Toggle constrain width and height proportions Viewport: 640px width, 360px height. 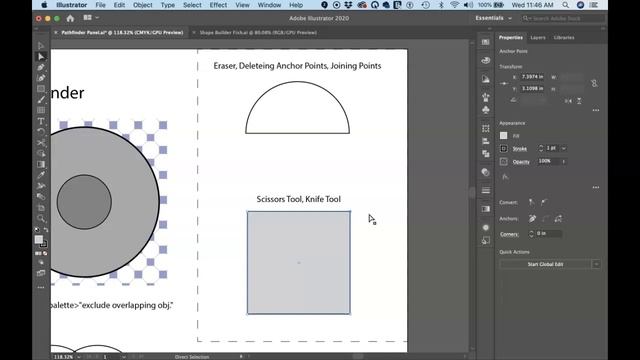(x=594, y=83)
